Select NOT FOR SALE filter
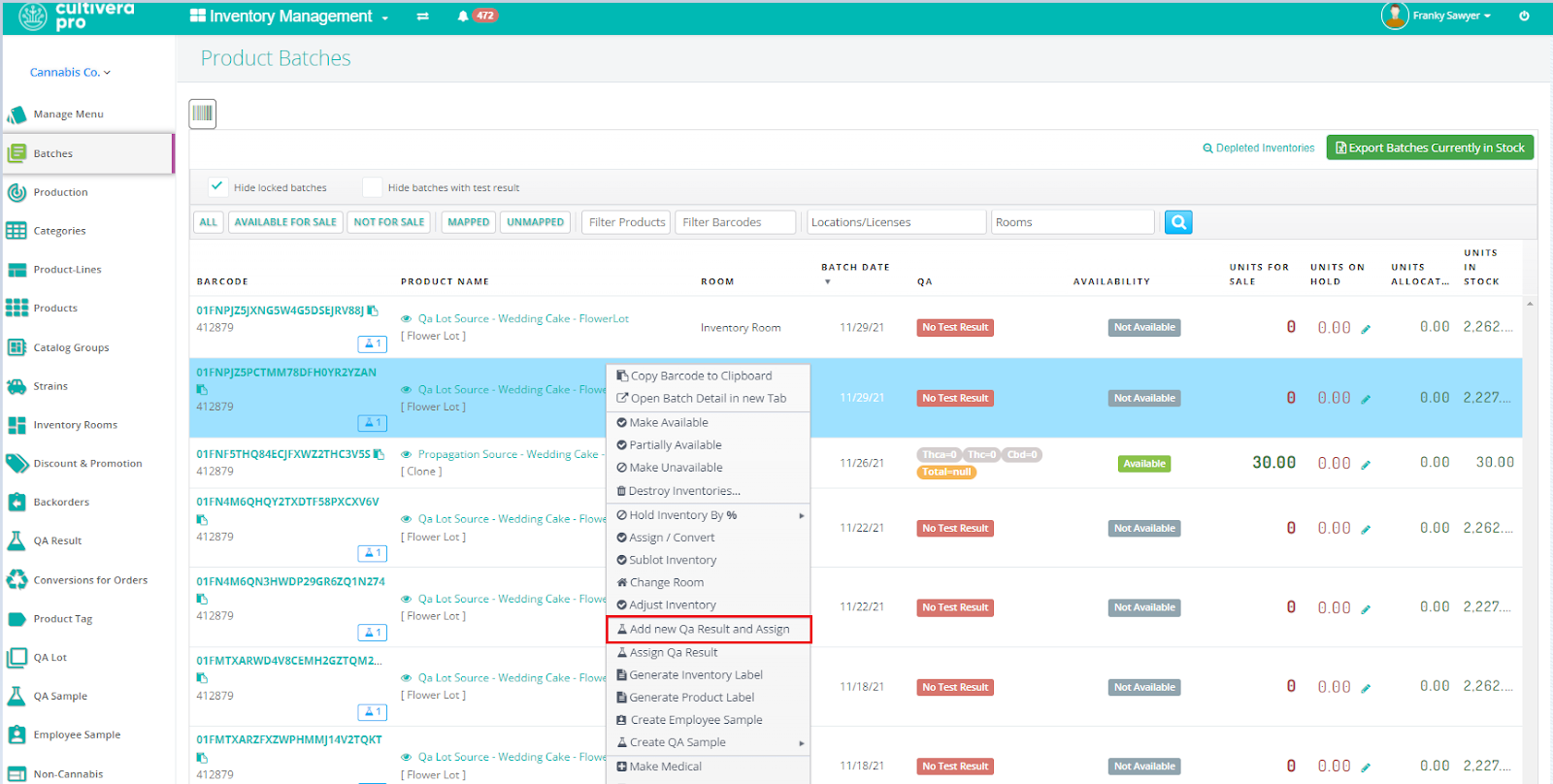Screen dimensions: 1553x784 click(x=389, y=222)
